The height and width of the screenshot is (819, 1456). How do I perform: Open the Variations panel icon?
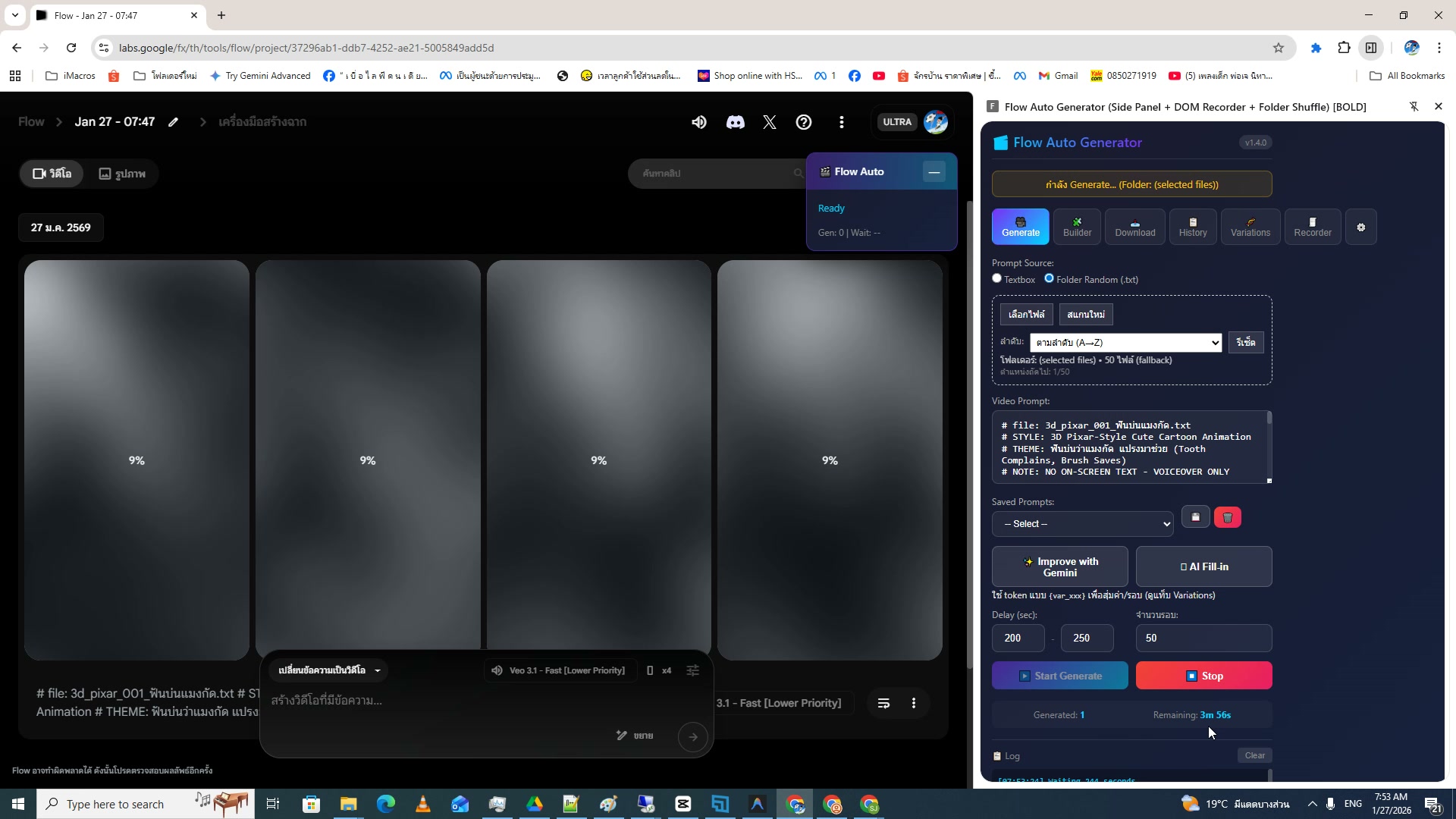(1250, 227)
